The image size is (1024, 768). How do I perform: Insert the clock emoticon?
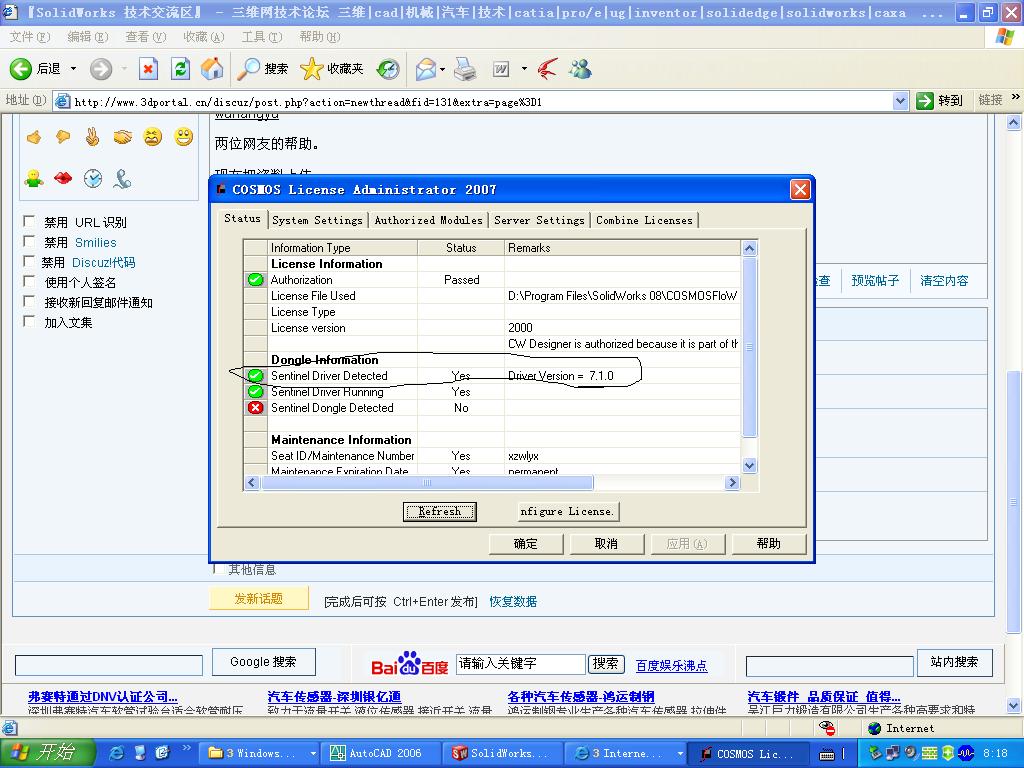click(x=93, y=178)
